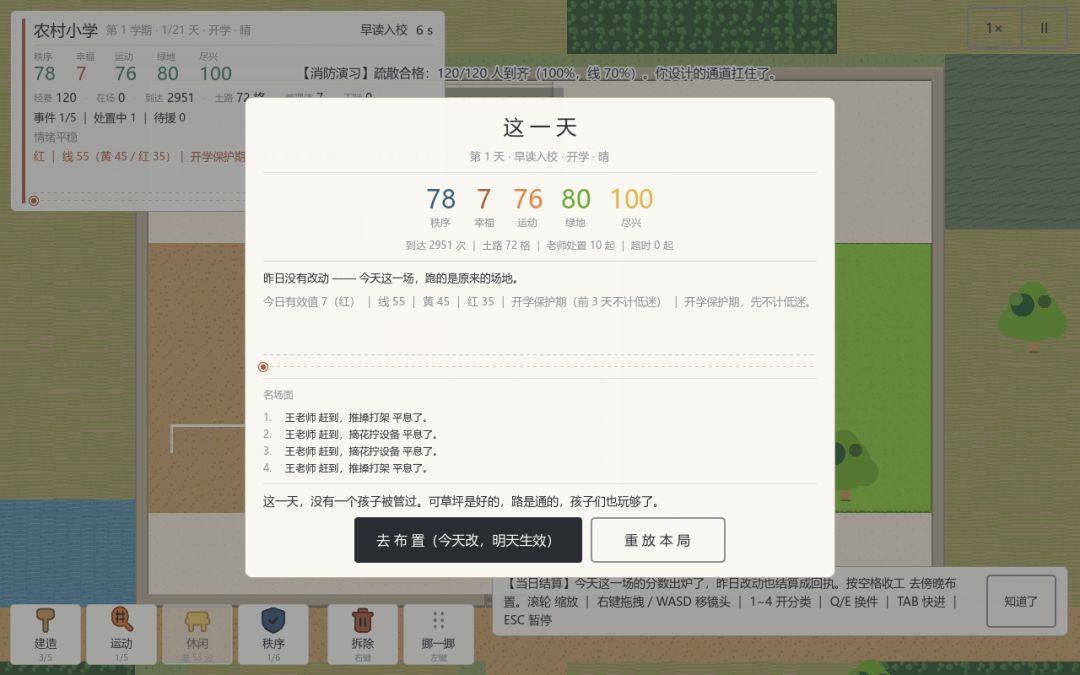This screenshot has width=1080, height=675.
Task: Click the 超时 0 起 stat
Action: click(652, 245)
